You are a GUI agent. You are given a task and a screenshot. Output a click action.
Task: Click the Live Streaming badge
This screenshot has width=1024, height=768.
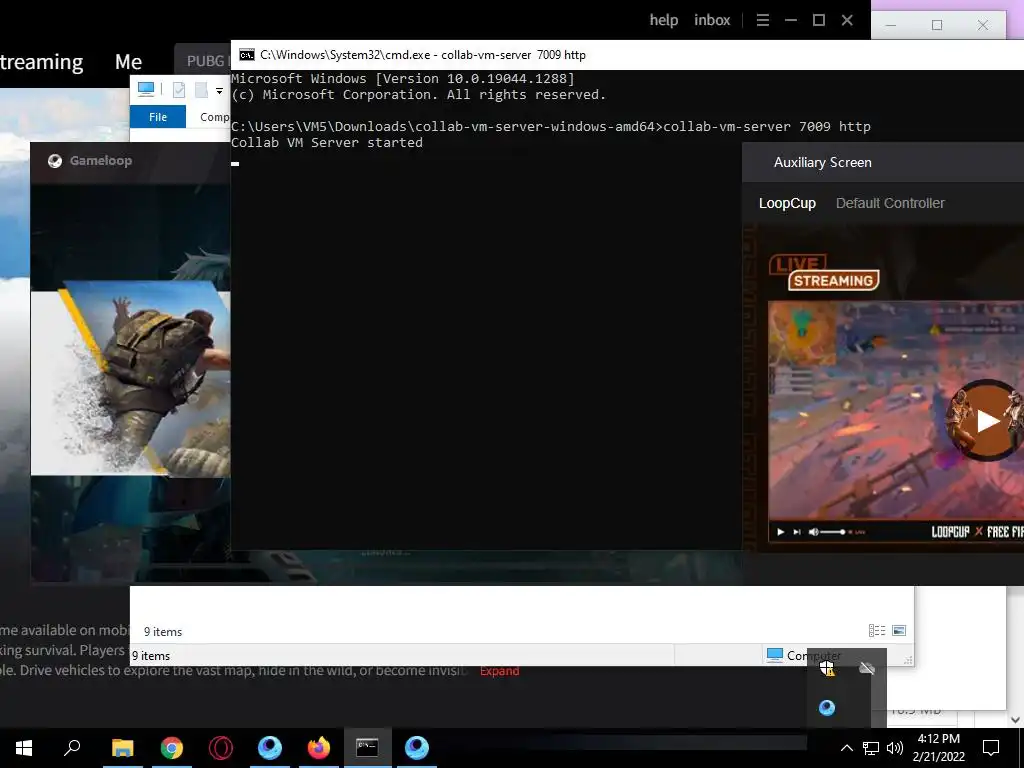pos(824,273)
